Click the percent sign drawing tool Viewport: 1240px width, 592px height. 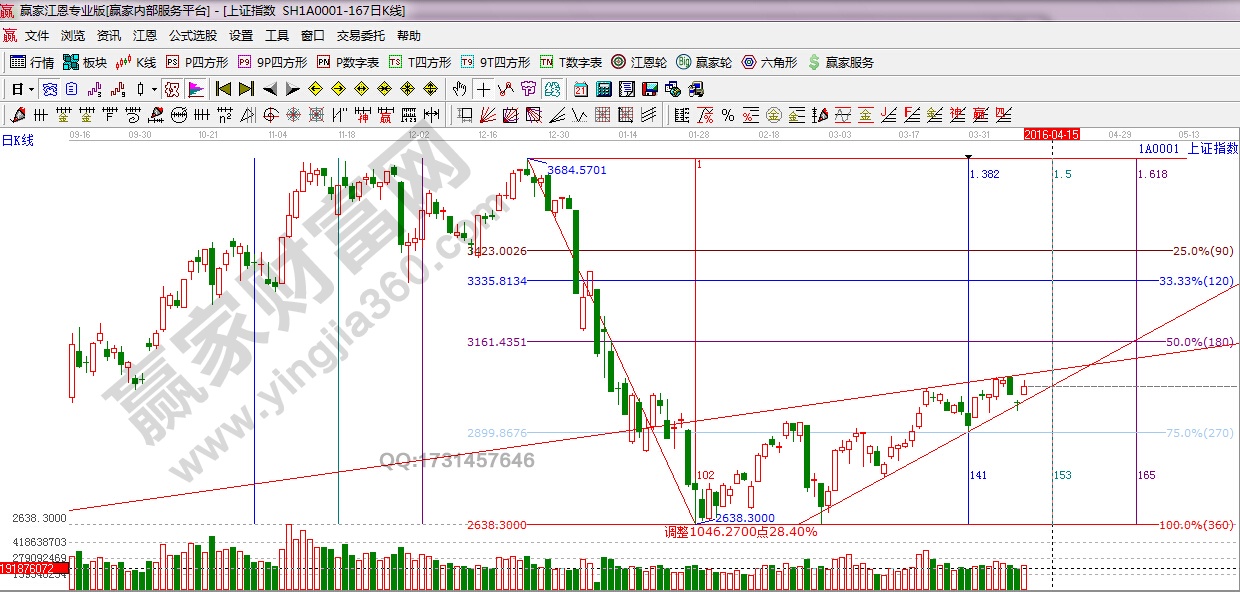pos(727,114)
